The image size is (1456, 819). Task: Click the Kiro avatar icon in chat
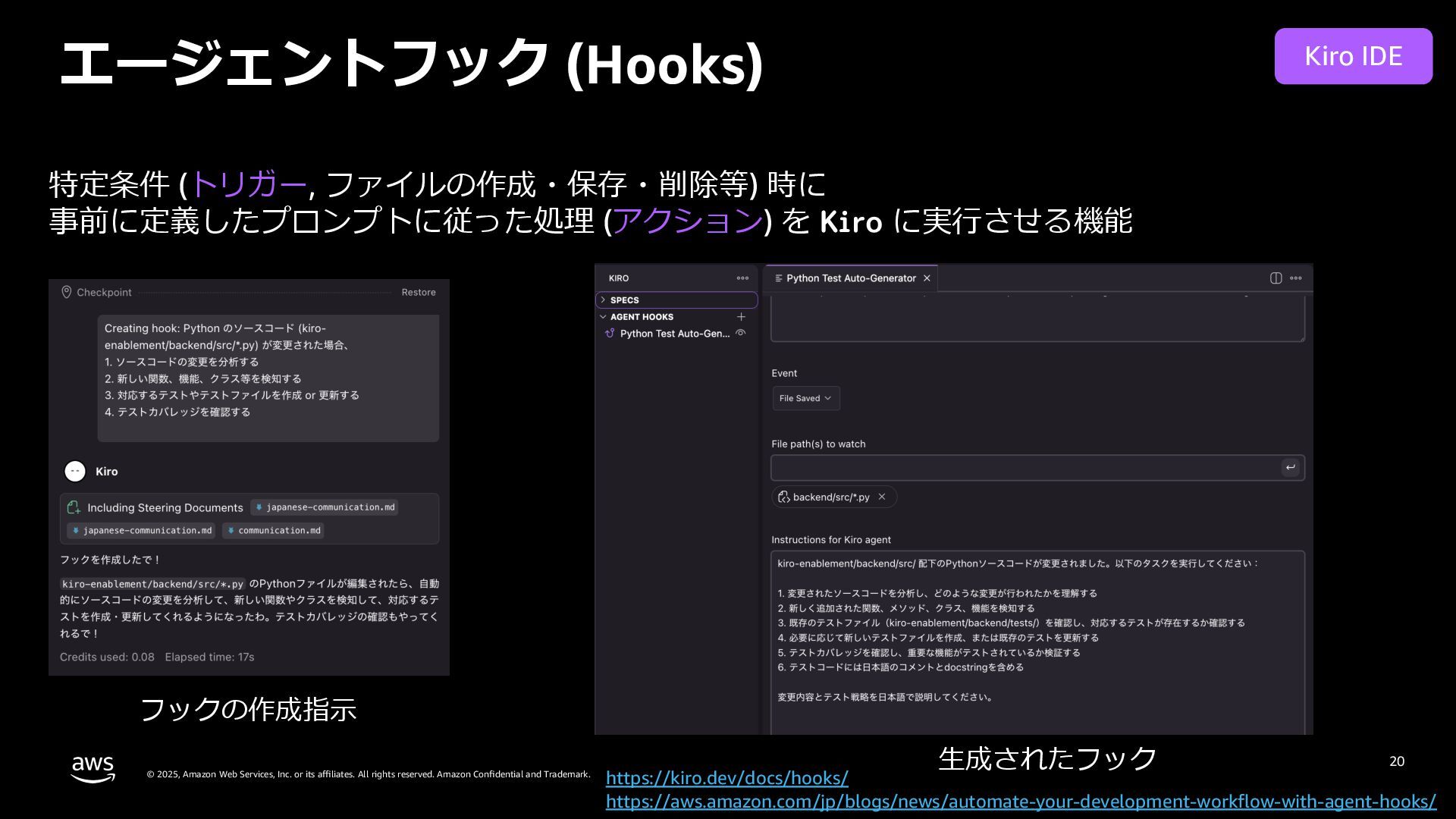pos(74,472)
